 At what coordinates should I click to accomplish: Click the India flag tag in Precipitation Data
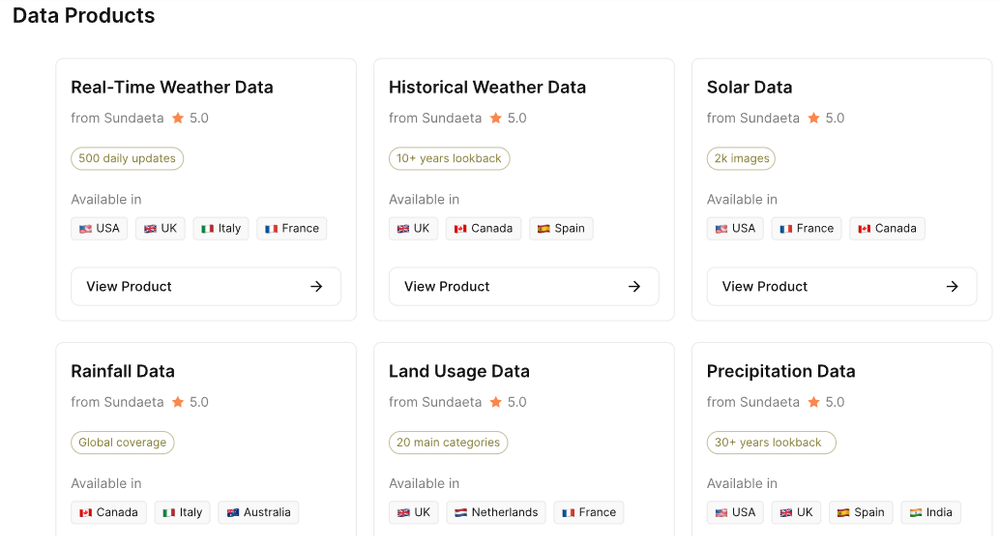point(930,512)
